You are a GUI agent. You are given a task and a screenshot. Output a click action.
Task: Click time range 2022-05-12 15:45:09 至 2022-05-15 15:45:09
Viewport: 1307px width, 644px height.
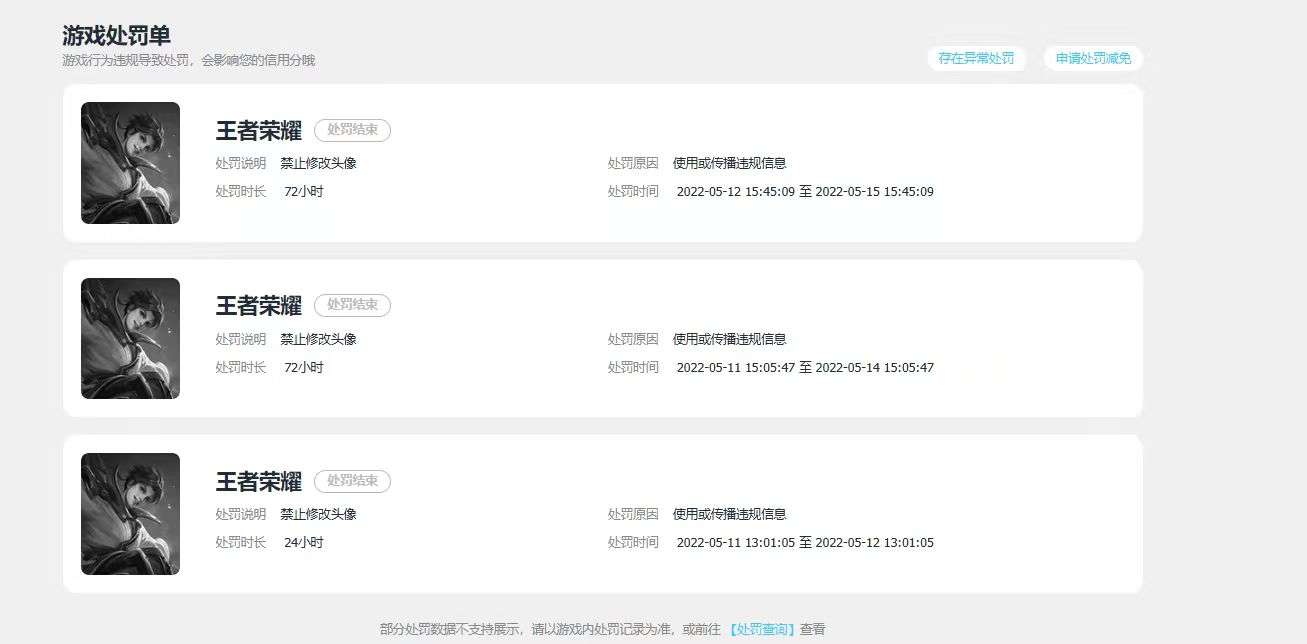click(x=805, y=191)
